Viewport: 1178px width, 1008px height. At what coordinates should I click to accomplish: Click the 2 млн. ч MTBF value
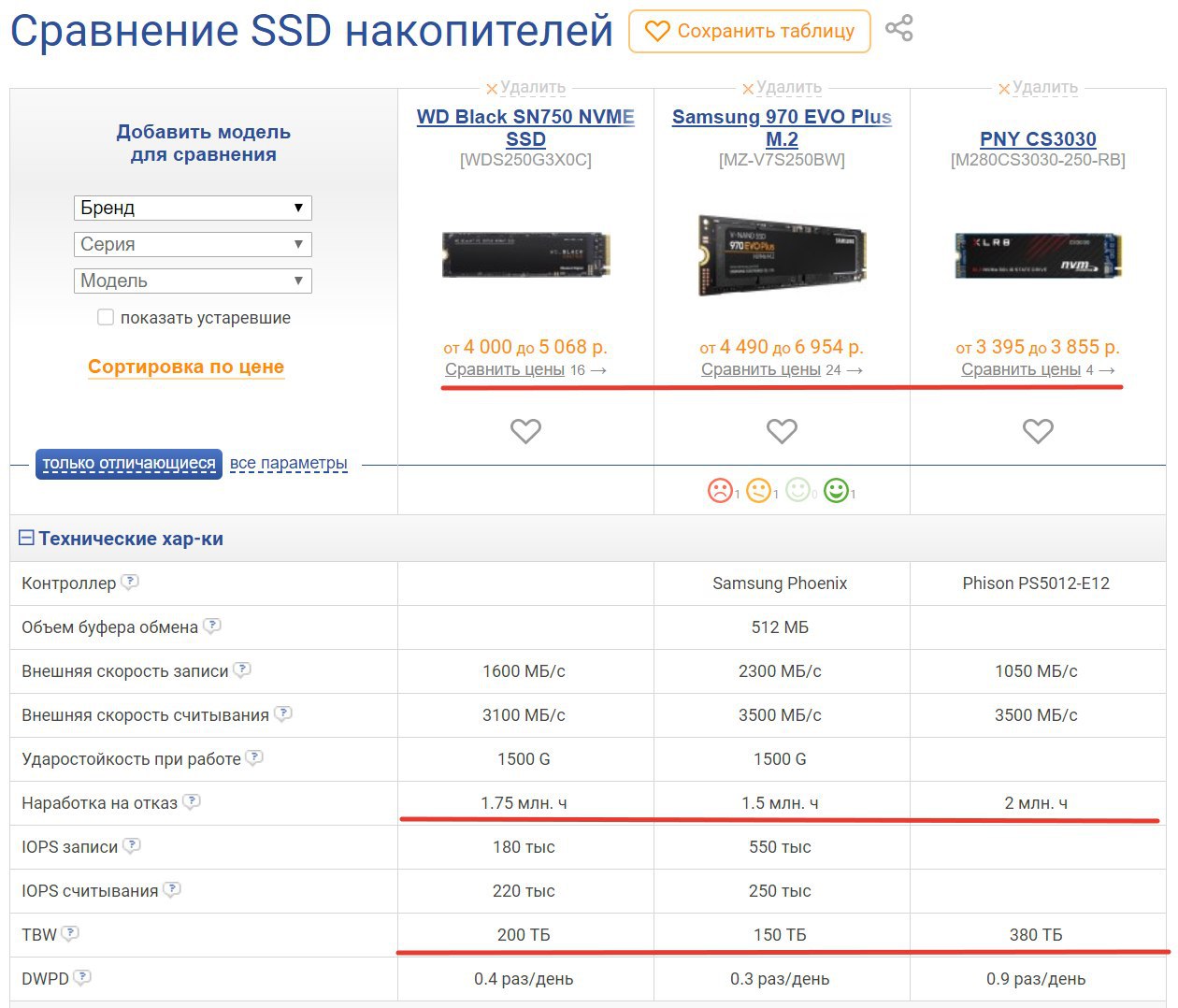(1036, 803)
